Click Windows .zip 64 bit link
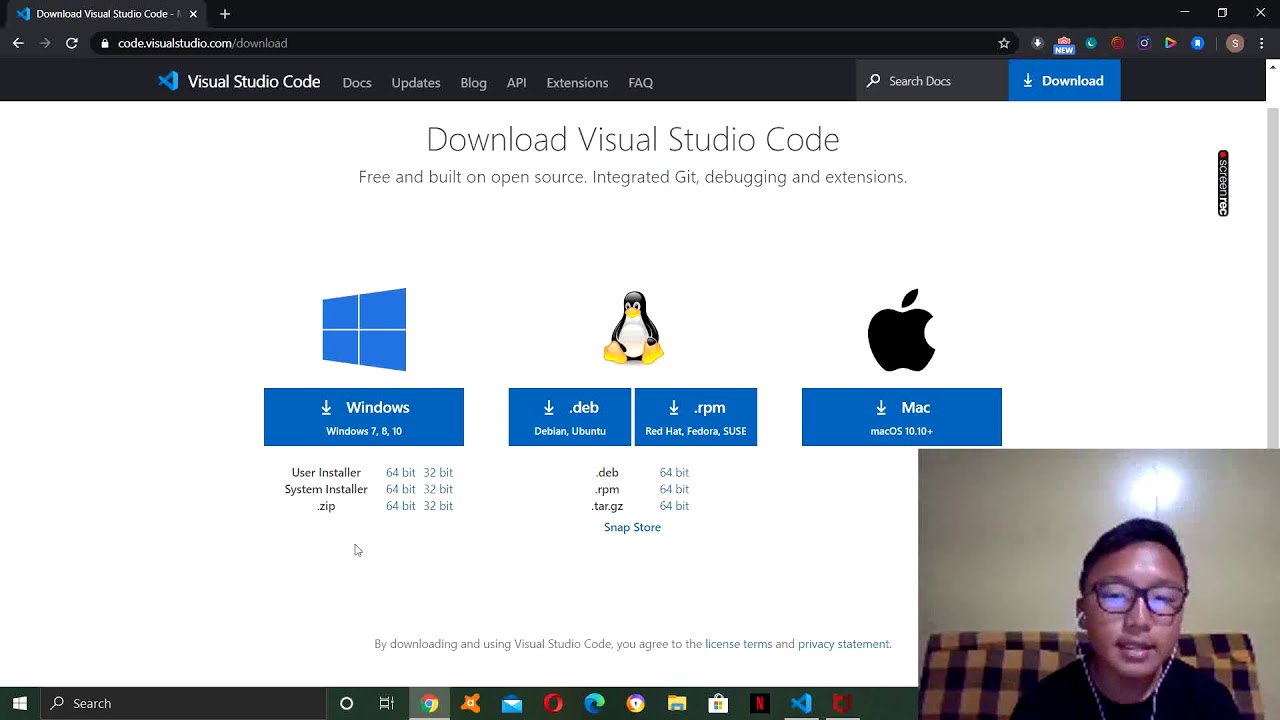Image resolution: width=1280 pixels, height=720 pixels. pos(400,506)
